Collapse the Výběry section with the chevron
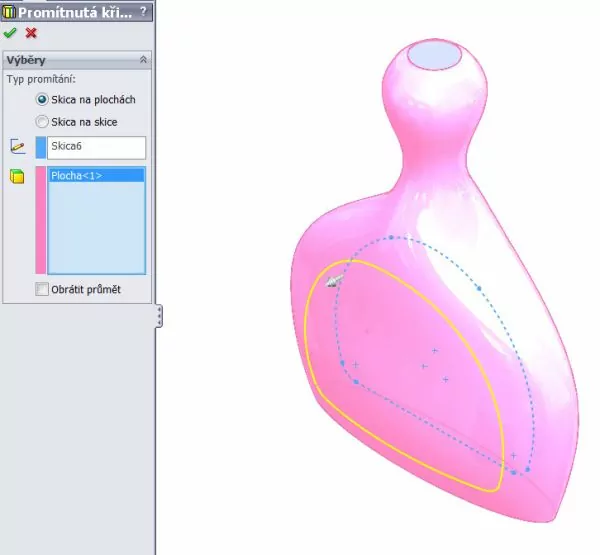600x555 pixels. click(143, 60)
